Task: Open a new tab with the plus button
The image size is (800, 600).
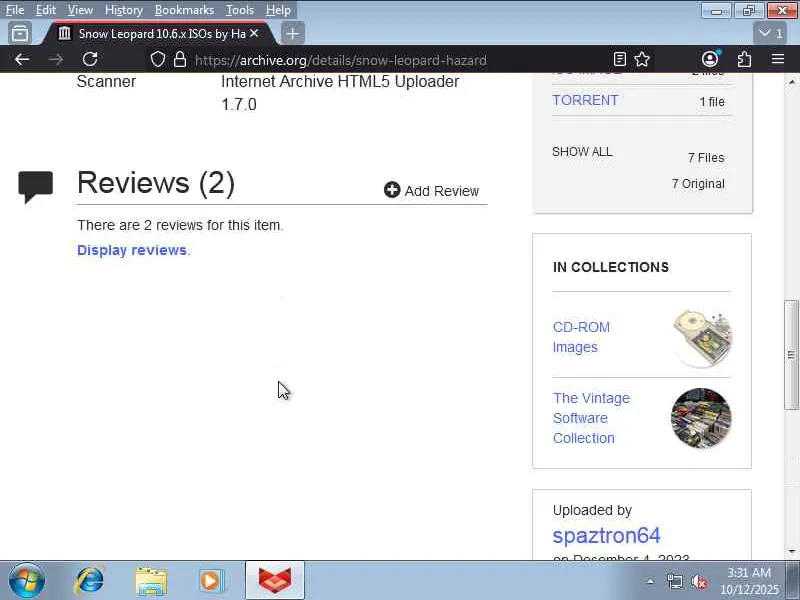Action: [292, 34]
